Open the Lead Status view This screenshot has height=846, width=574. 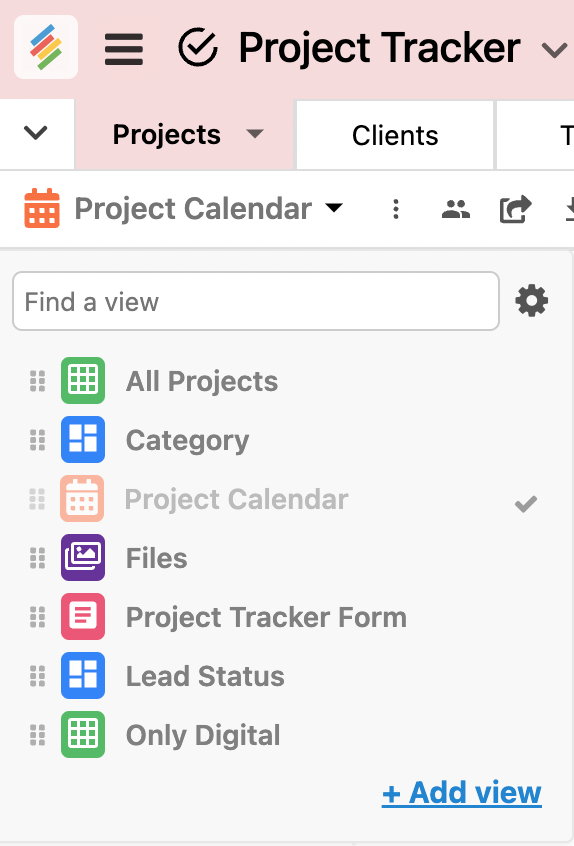pos(205,676)
